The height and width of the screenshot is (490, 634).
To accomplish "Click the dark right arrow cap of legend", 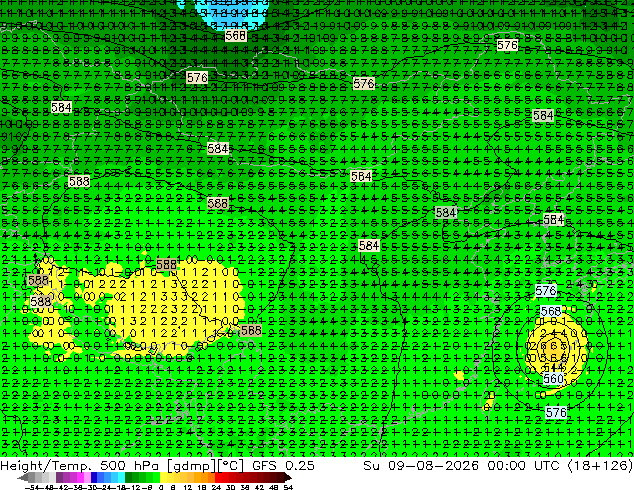I will tap(288, 477).
